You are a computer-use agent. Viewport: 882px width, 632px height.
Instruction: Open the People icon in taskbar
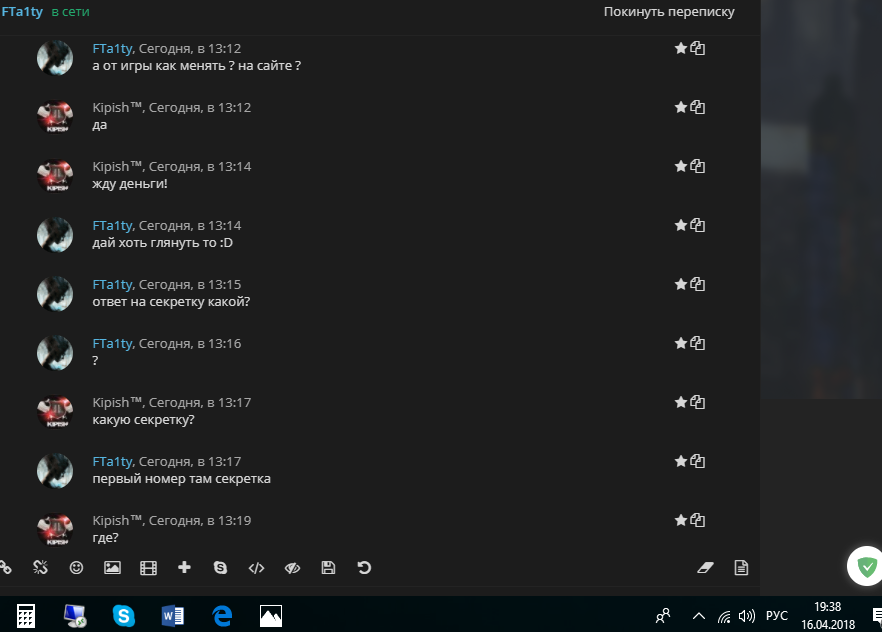pyautogui.click(x=663, y=616)
